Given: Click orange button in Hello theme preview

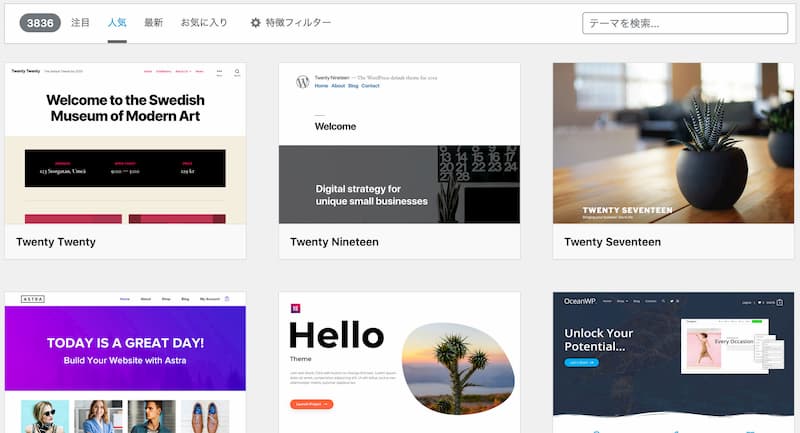Looking at the screenshot, I should point(312,404).
